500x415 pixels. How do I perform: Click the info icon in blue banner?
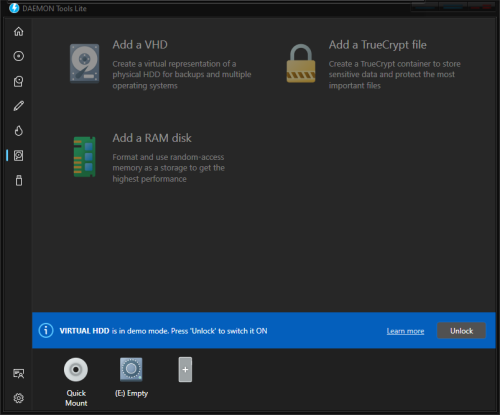[x=46, y=331]
